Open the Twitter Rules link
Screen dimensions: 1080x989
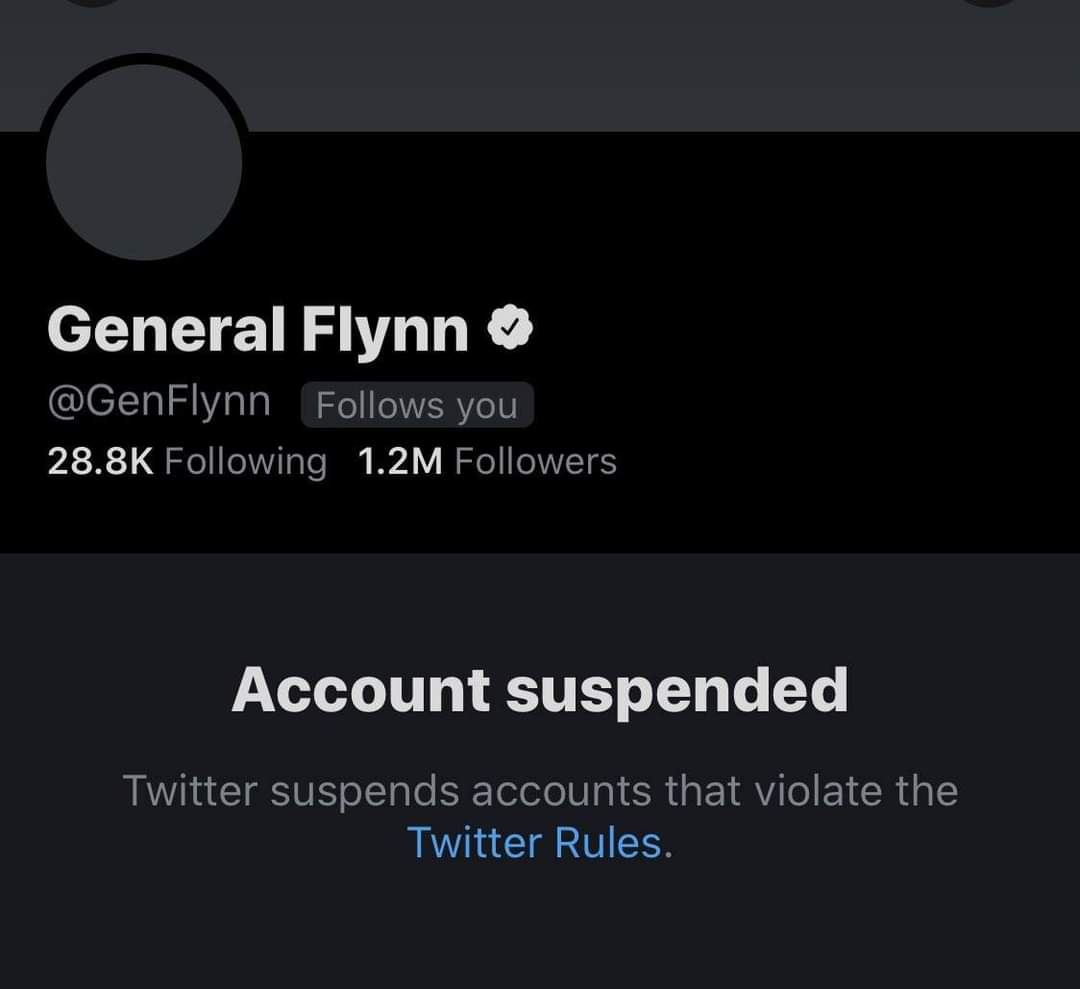(x=534, y=843)
